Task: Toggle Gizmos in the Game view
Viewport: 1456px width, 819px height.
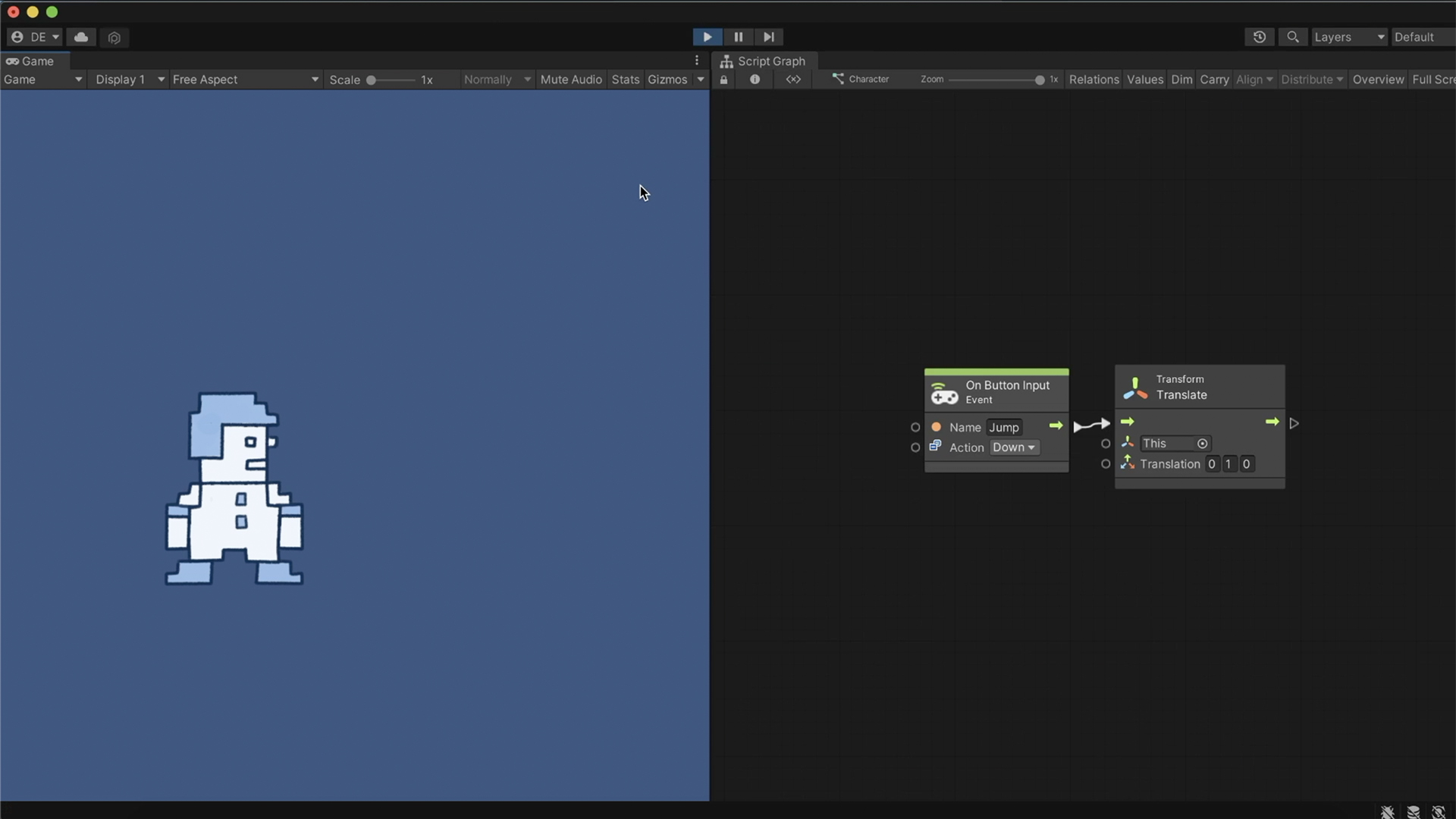Action: point(667,79)
